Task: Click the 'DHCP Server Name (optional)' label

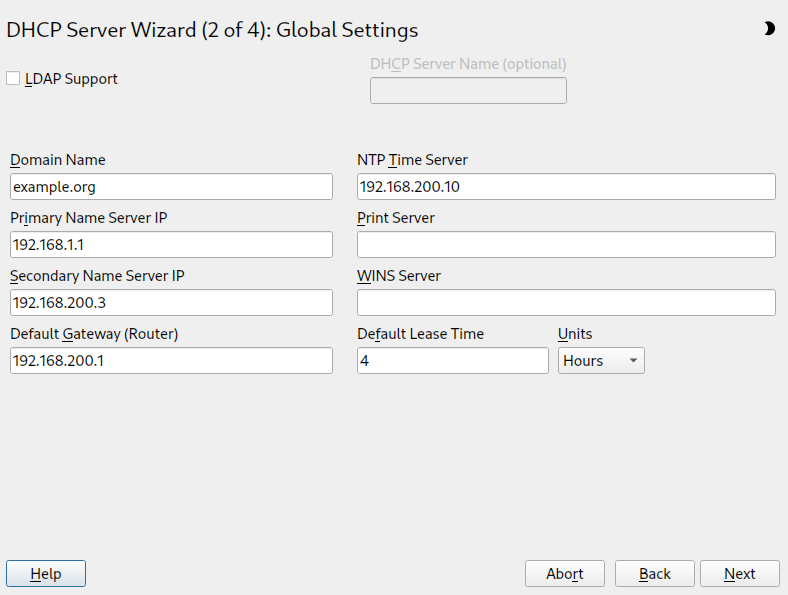Action: click(x=468, y=64)
